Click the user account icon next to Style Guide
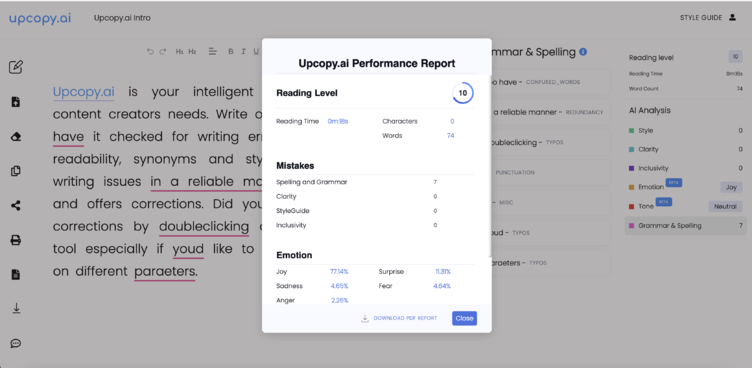This screenshot has width=752, height=368. tap(732, 18)
